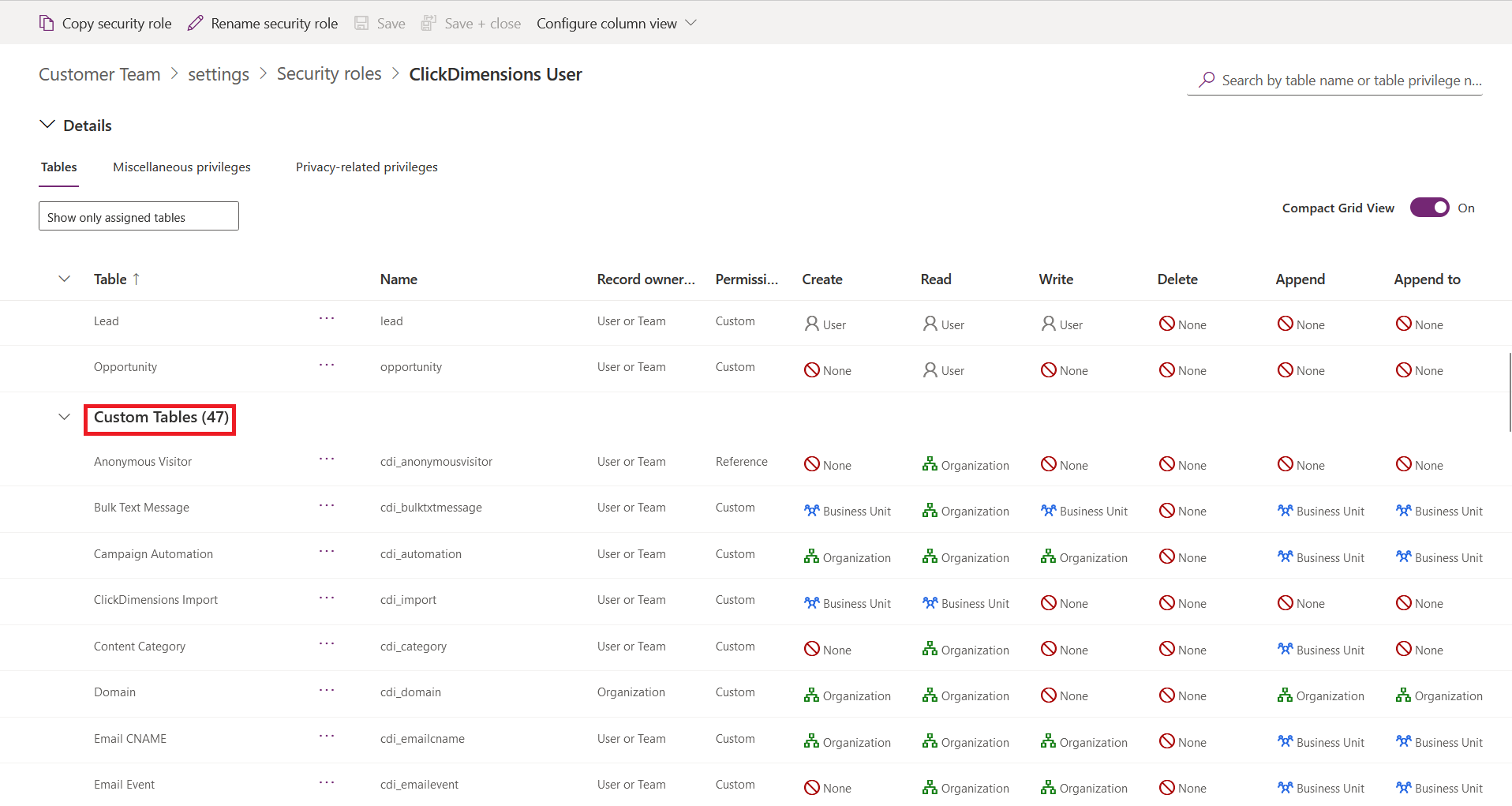The image size is (1512, 806).
Task: Go to Customer Team breadcrumb
Action: [x=99, y=74]
